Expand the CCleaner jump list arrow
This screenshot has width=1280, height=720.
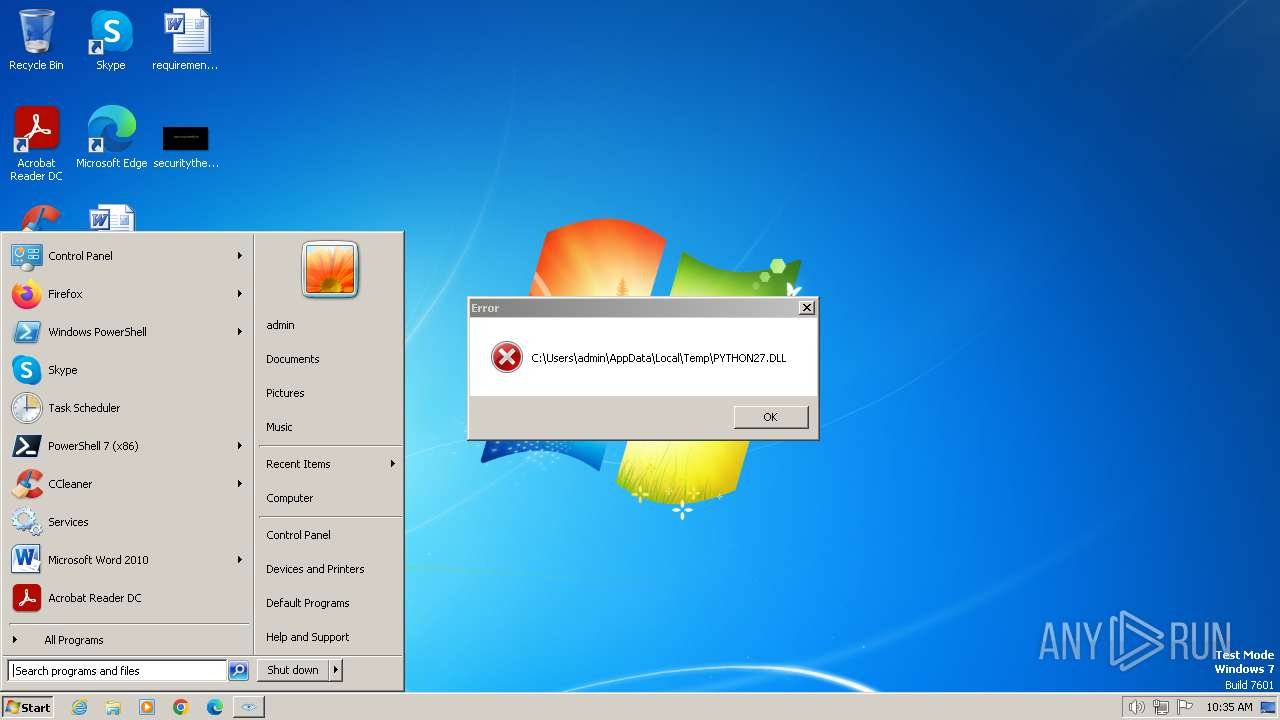[240, 484]
